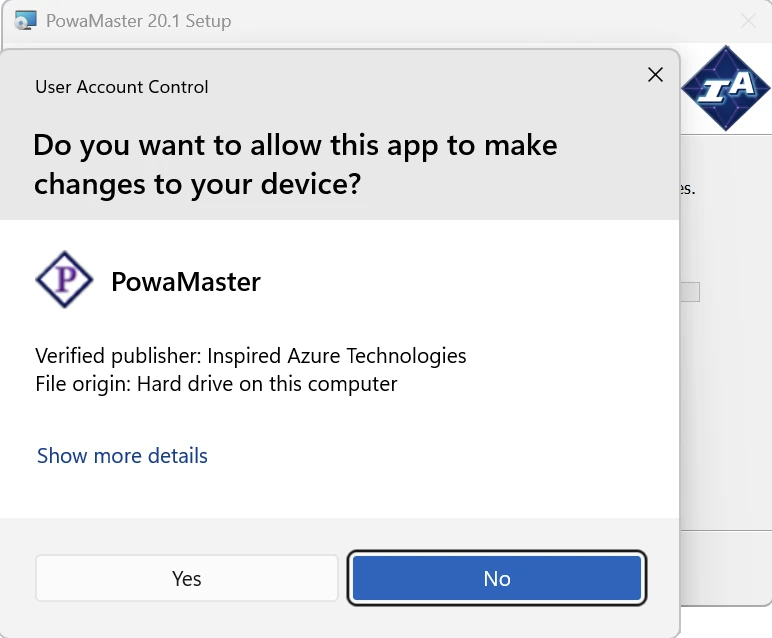The image size is (772, 638).
Task: Click the 'Do you want to allow' heading
Action: tap(295, 164)
